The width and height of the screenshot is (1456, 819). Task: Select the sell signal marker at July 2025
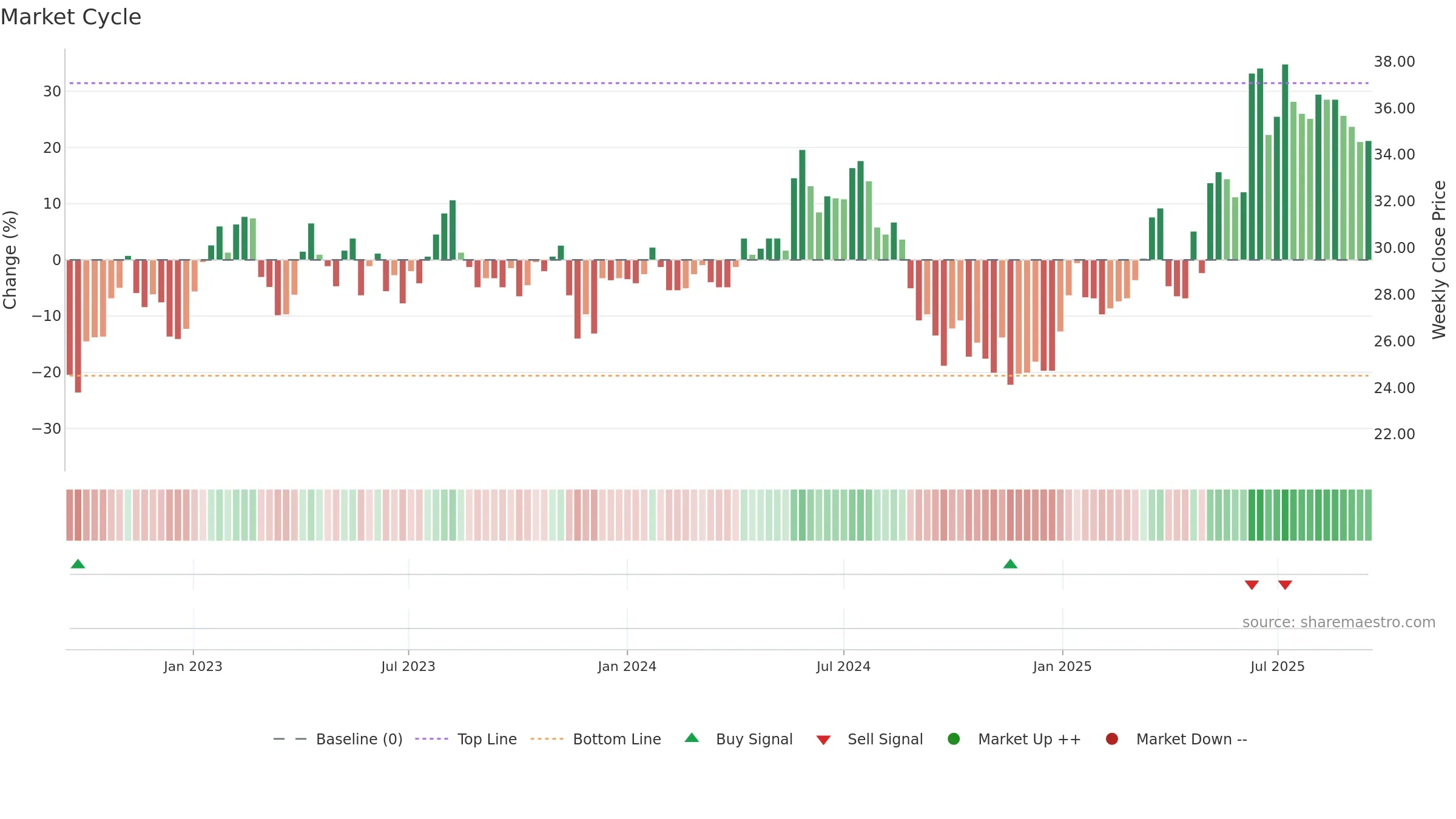(x=1285, y=585)
